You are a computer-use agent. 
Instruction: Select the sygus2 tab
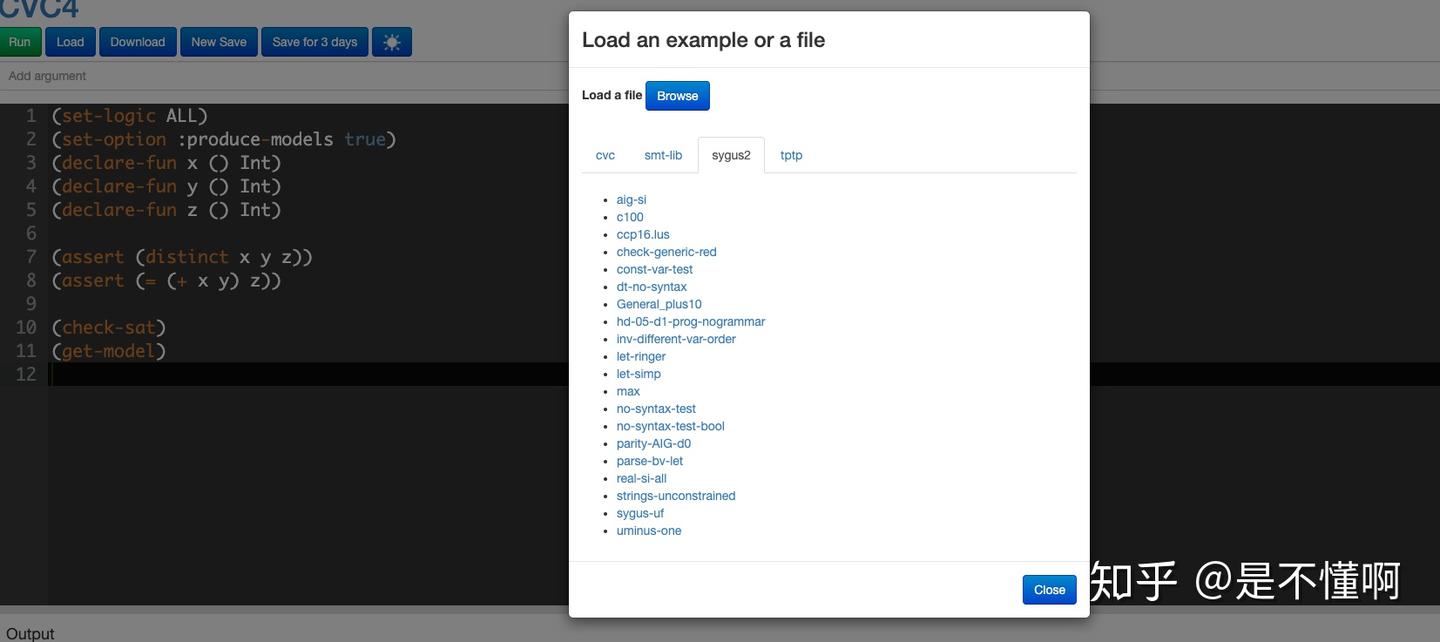pos(731,155)
